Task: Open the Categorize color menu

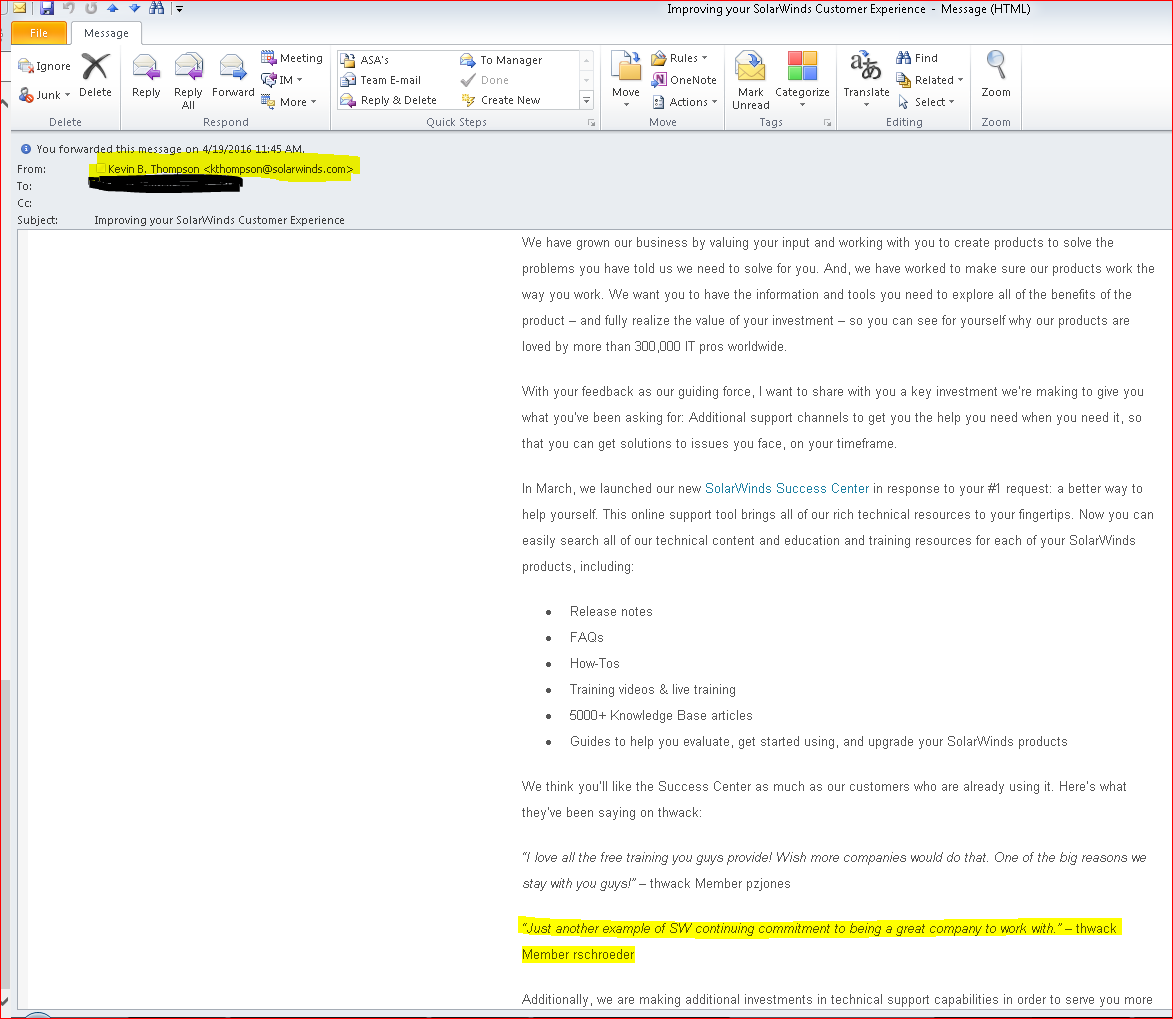Action: coord(802,79)
